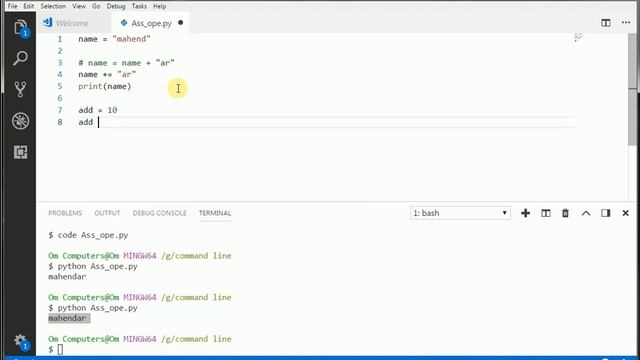Open the Edit menu
Screen dimensions: 640x360
point(29,6)
